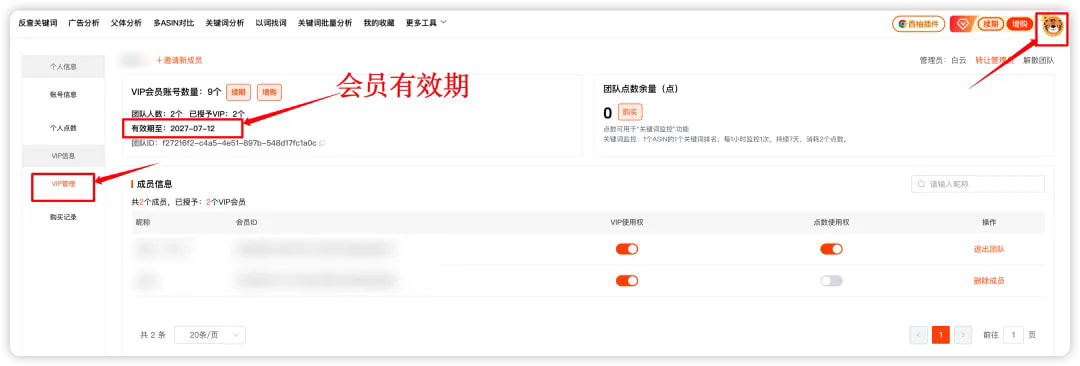Click the search magnifier icon in nickname field
The width and height of the screenshot is (1080, 366).
(922, 184)
